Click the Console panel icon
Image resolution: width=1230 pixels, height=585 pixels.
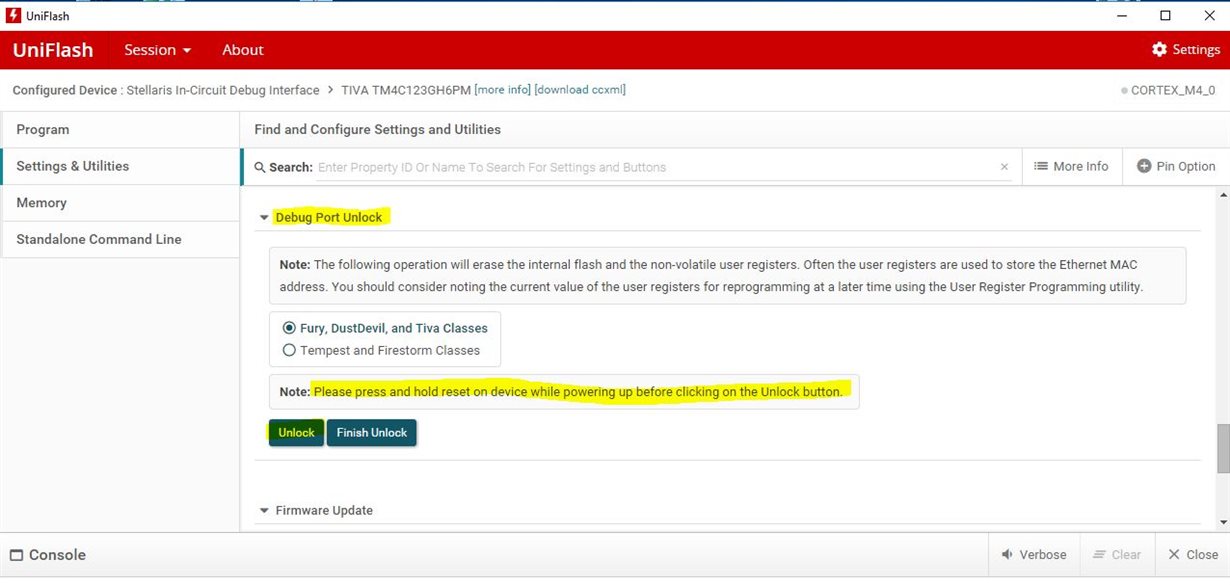pos(16,555)
